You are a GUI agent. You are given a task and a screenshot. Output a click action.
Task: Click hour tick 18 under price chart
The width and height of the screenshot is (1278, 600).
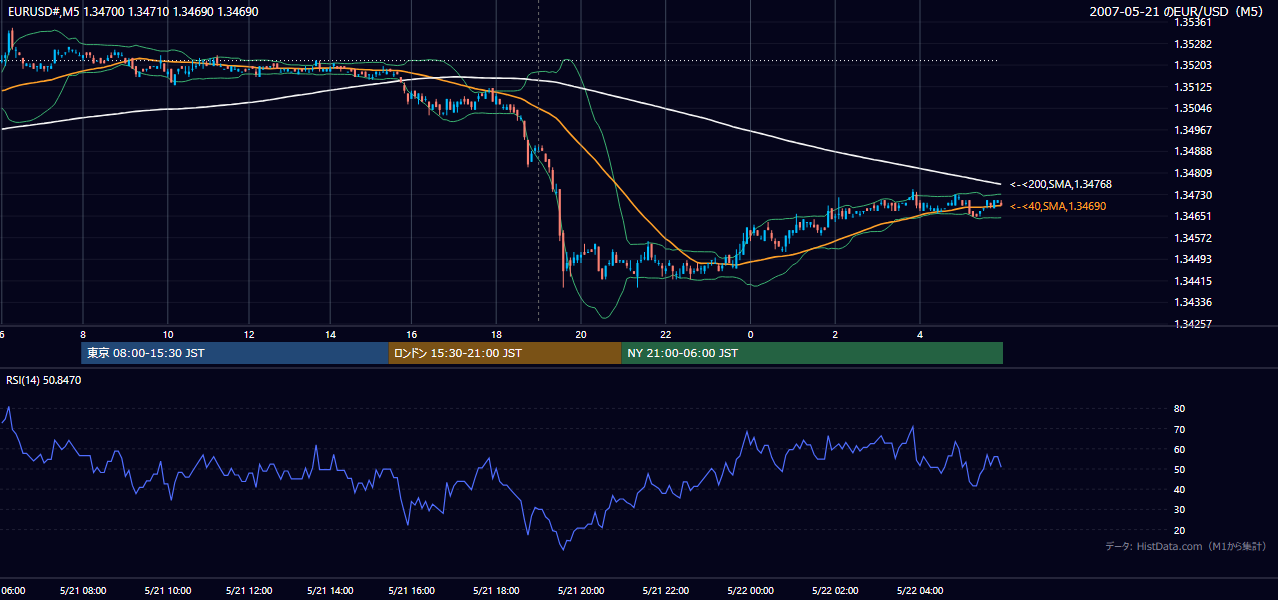coord(496,334)
